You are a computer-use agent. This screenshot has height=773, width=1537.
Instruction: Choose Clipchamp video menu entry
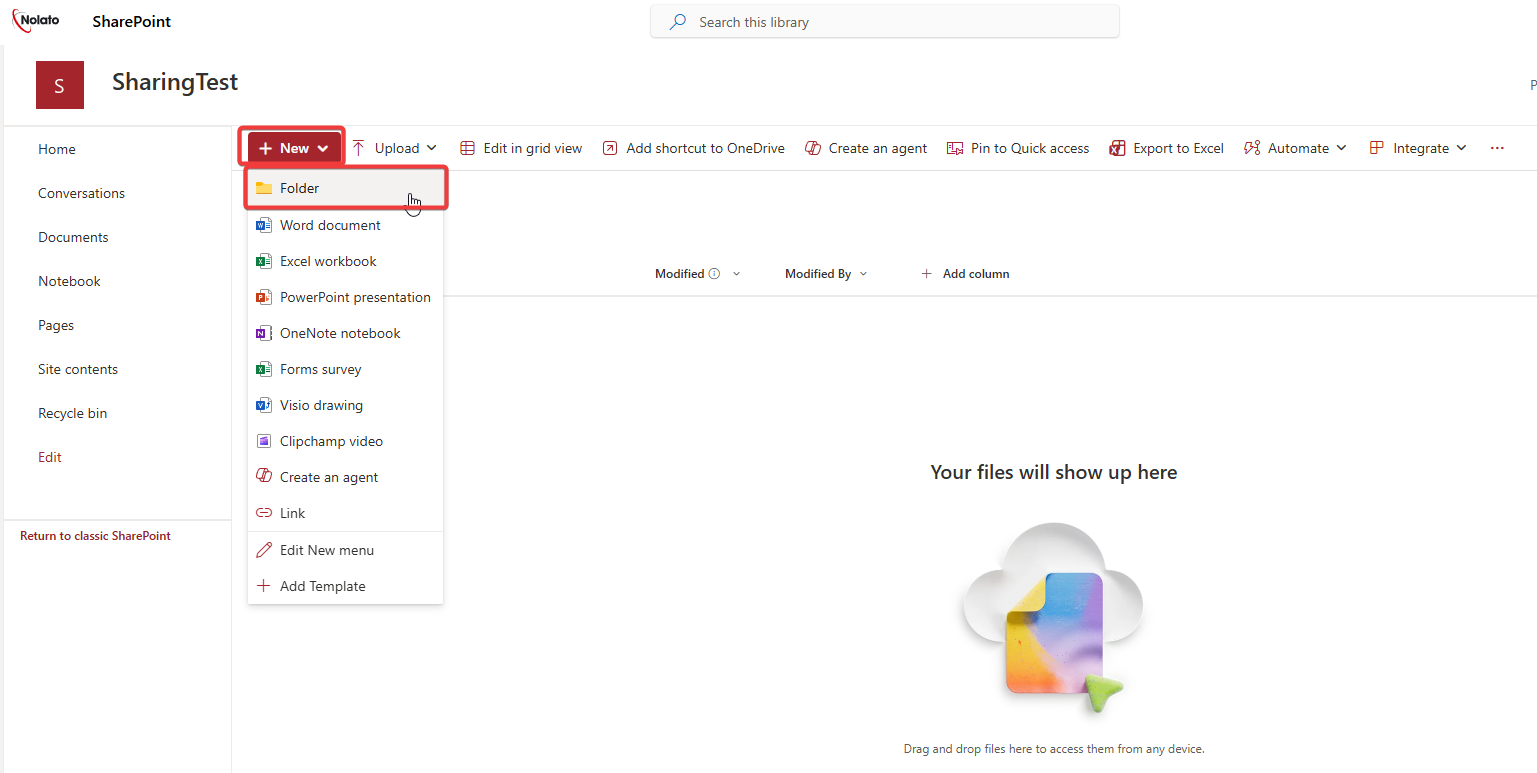pyautogui.click(x=346, y=441)
